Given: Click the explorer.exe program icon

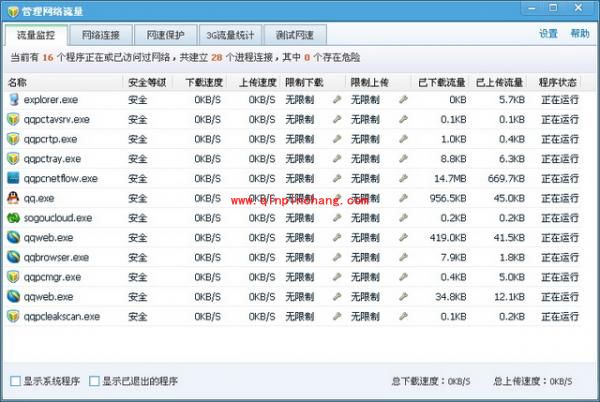Looking at the screenshot, I should tap(14, 99).
